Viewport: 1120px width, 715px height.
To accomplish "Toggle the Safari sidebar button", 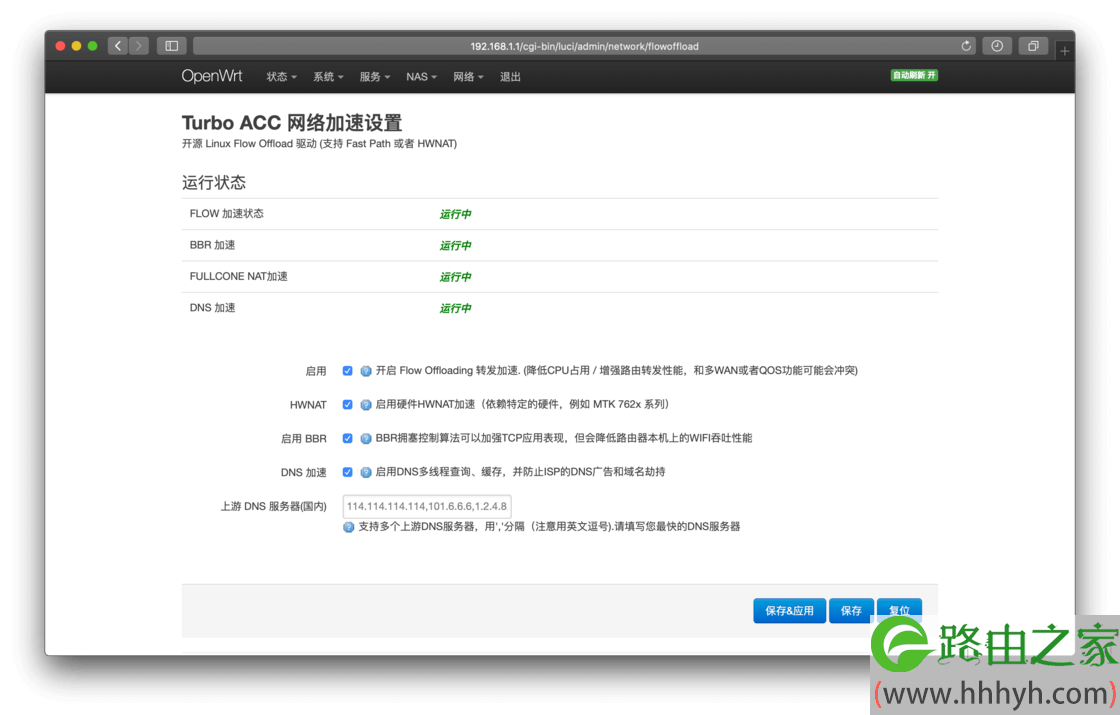I will click(x=171, y=46).
